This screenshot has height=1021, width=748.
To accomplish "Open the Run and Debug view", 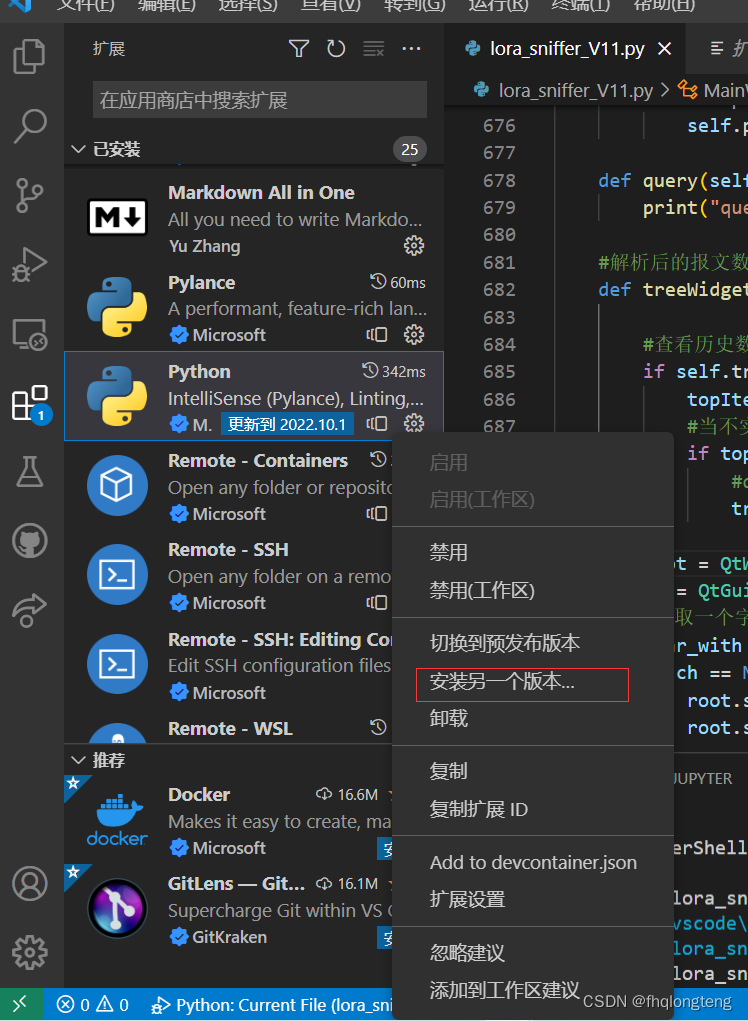I will pos(29,264).
